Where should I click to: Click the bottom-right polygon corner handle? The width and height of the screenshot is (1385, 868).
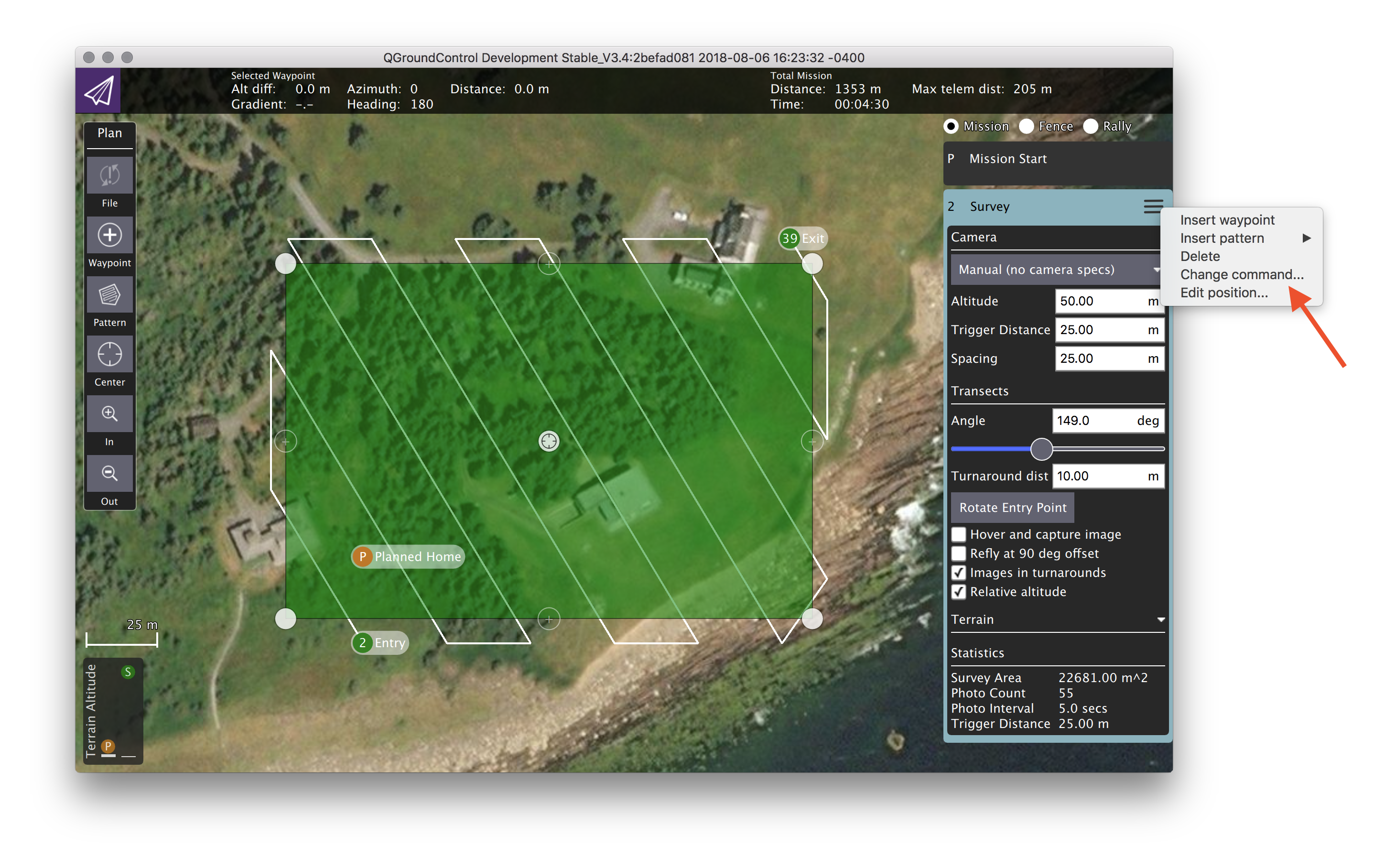tap(812, 619)
